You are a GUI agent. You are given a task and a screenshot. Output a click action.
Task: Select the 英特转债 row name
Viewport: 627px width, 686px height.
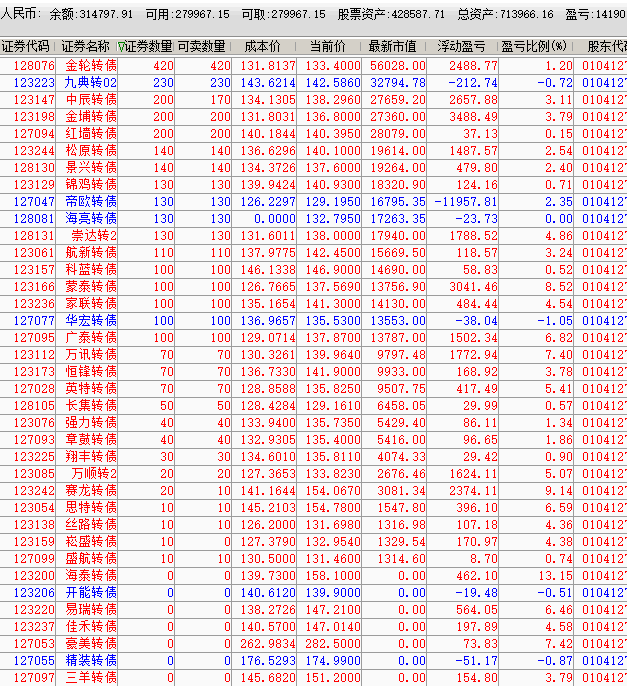coord(91,388)
